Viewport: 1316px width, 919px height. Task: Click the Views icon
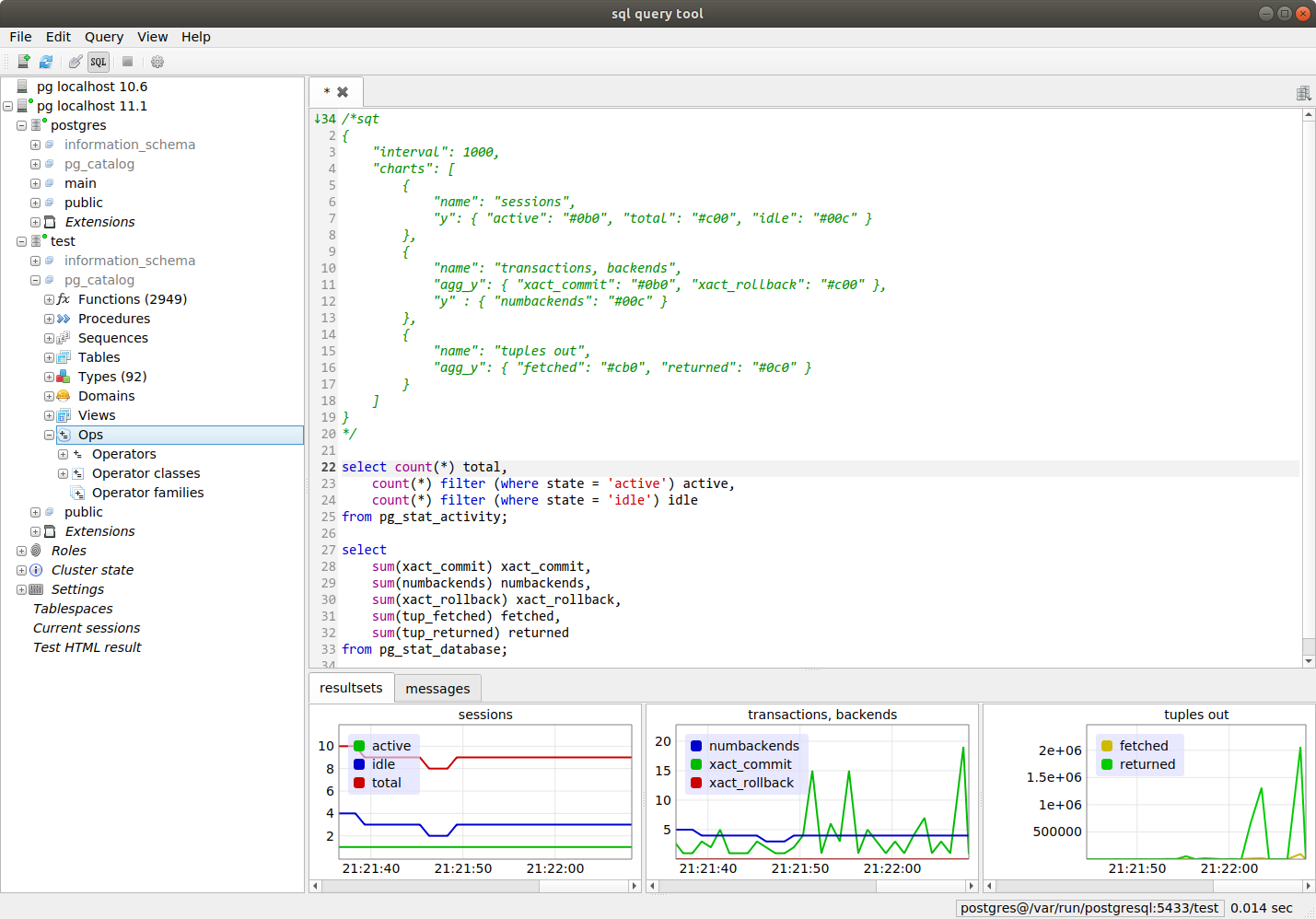click(64, 415)
